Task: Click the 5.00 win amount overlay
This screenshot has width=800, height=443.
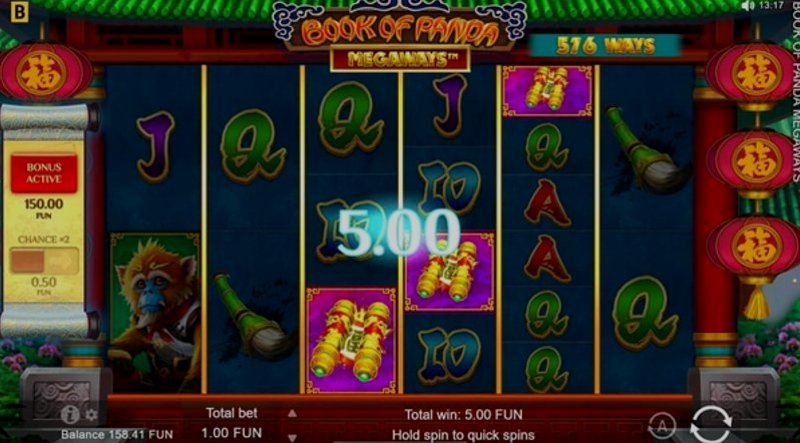Action: (x=398, y=232)
